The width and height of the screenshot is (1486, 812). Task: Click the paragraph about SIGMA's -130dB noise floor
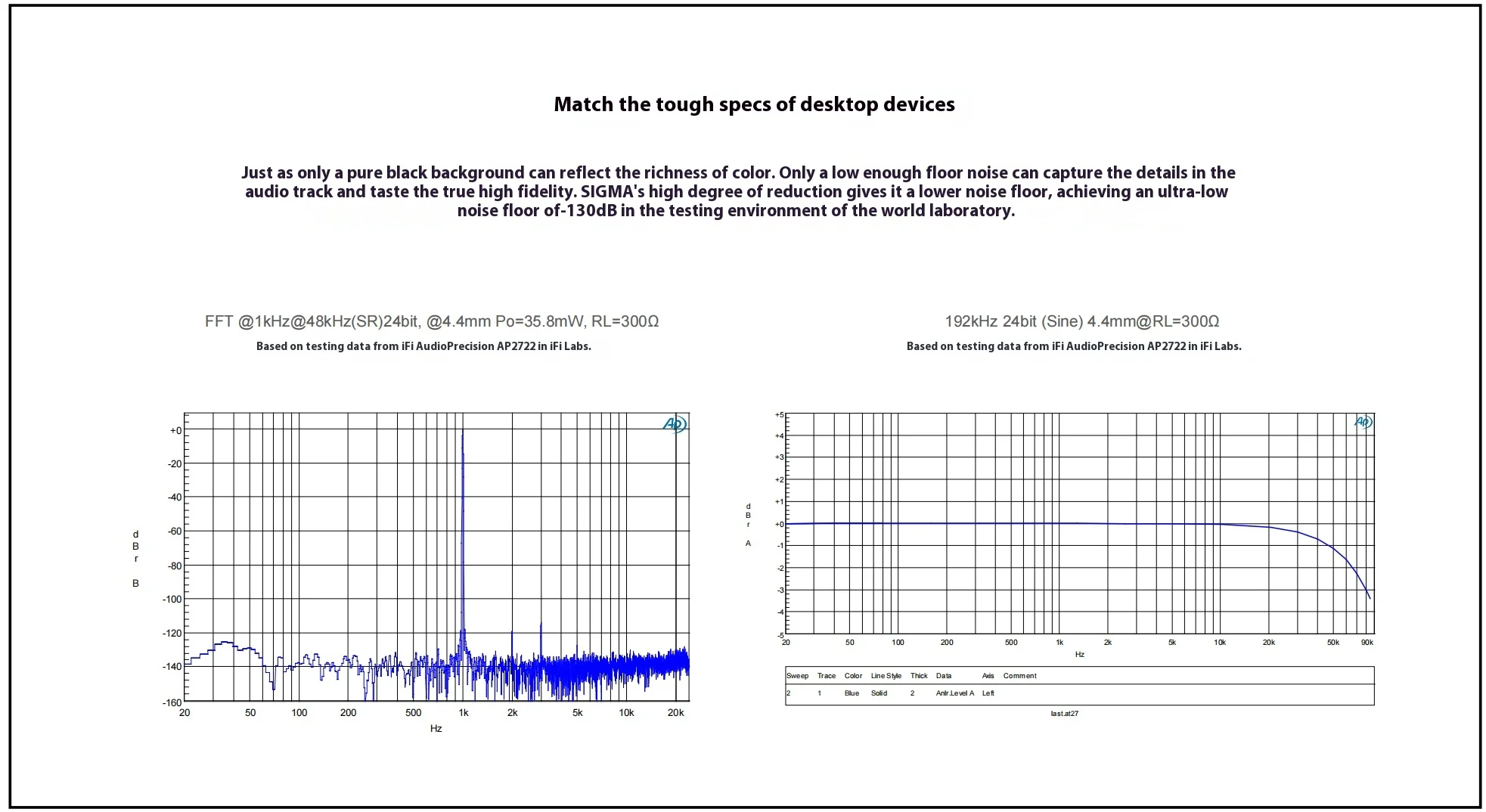738,192
